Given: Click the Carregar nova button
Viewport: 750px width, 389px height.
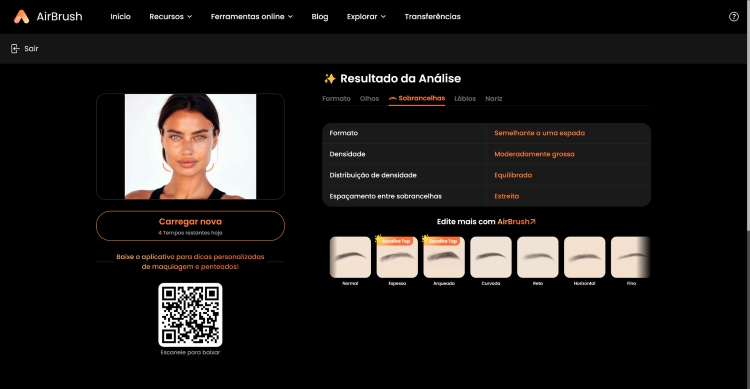Looking at the screenshot, I should pos(190,226).
